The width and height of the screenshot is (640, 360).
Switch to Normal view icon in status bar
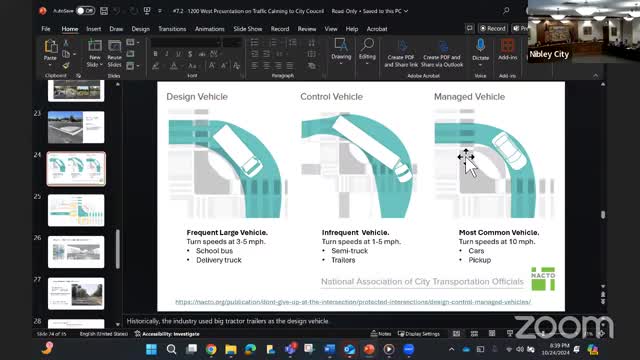pos(456,333)
